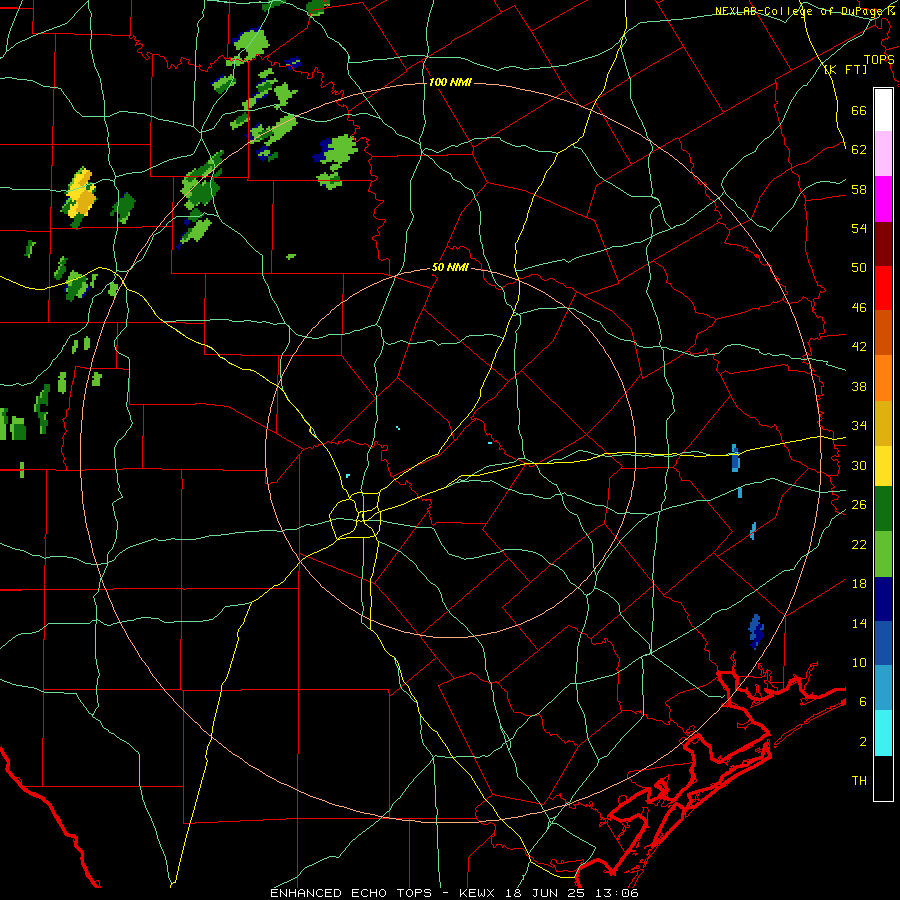This screenshot has width=900, height=900.
Task: Click the yellow high-top echo cell
Action: [80, 193]
